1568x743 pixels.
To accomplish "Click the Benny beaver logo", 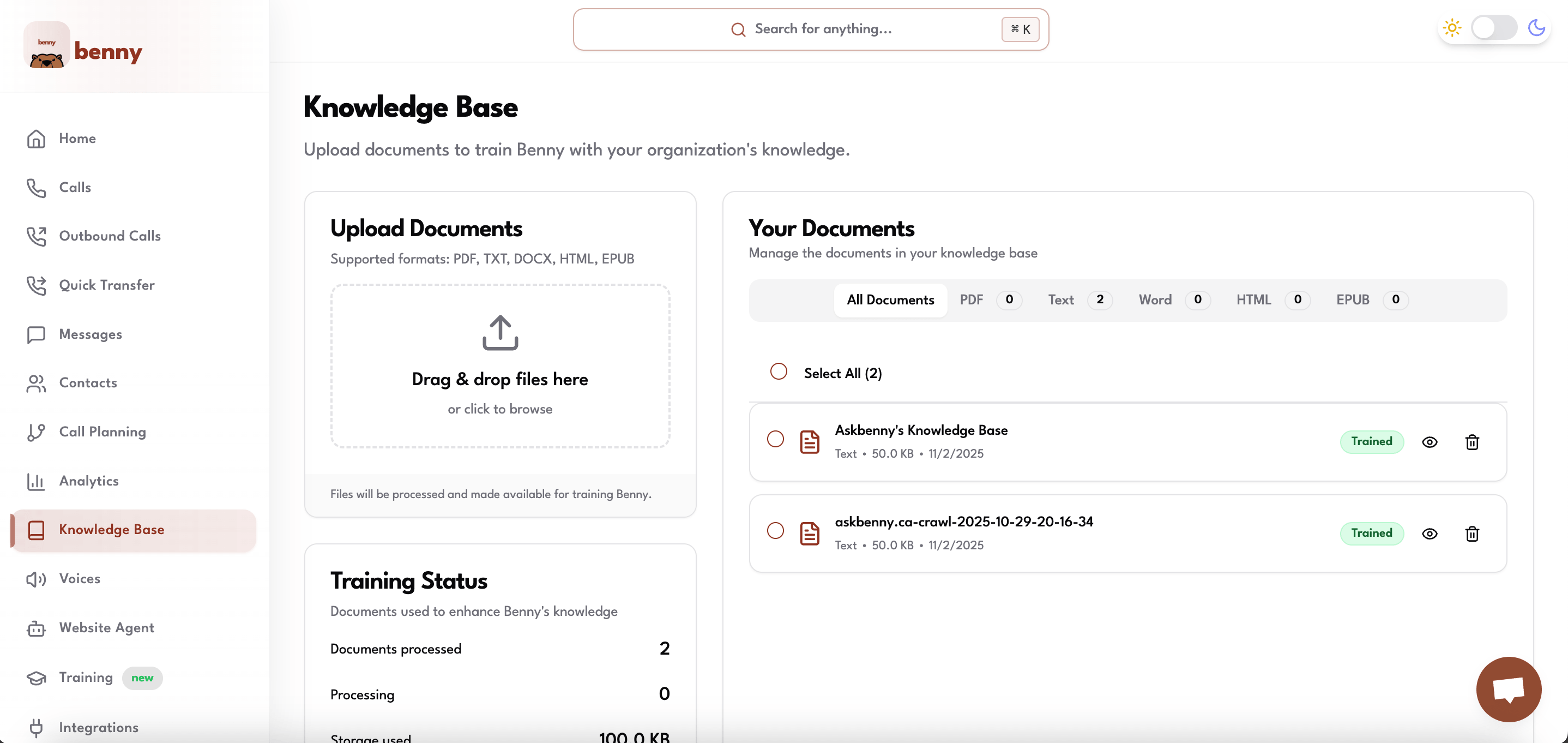I will point(47,45).
